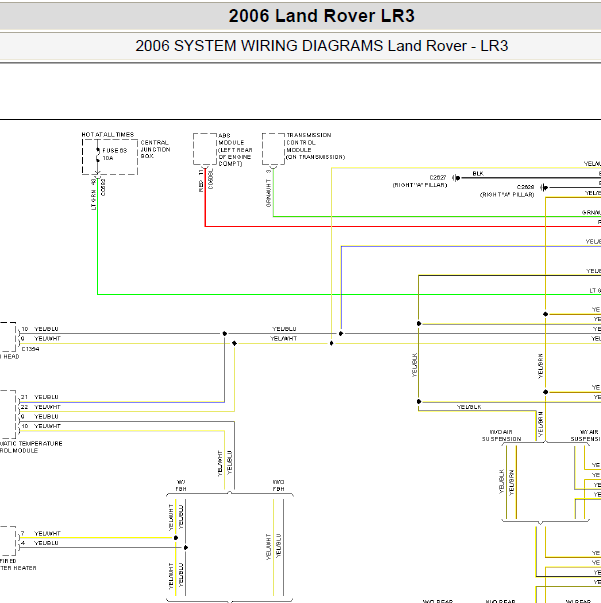This screenshot has height=603, width=601.
Task: Click the vertical "YEL/WHT" label inside the W/O FBH bracket
Action: (268, 546)
